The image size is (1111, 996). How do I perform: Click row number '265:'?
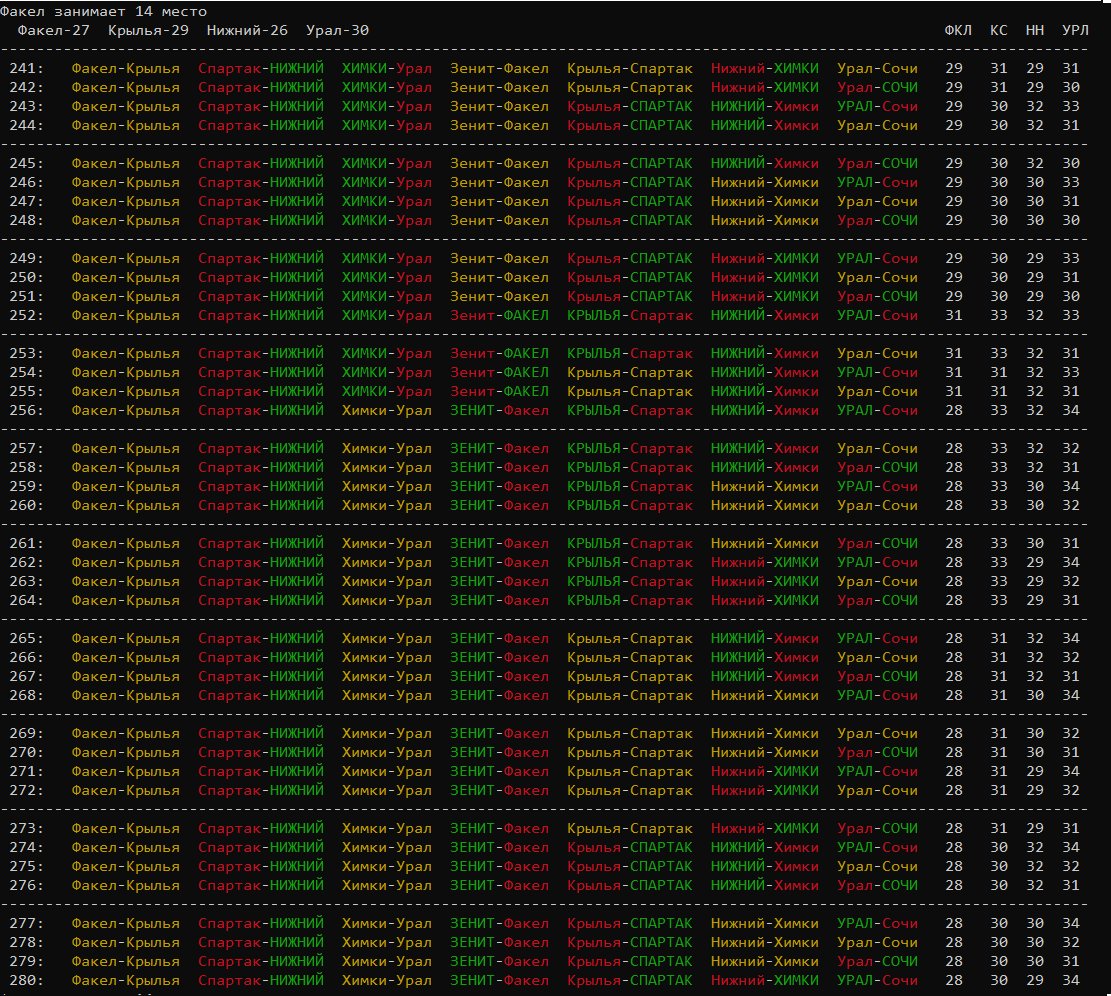(26, 638)
